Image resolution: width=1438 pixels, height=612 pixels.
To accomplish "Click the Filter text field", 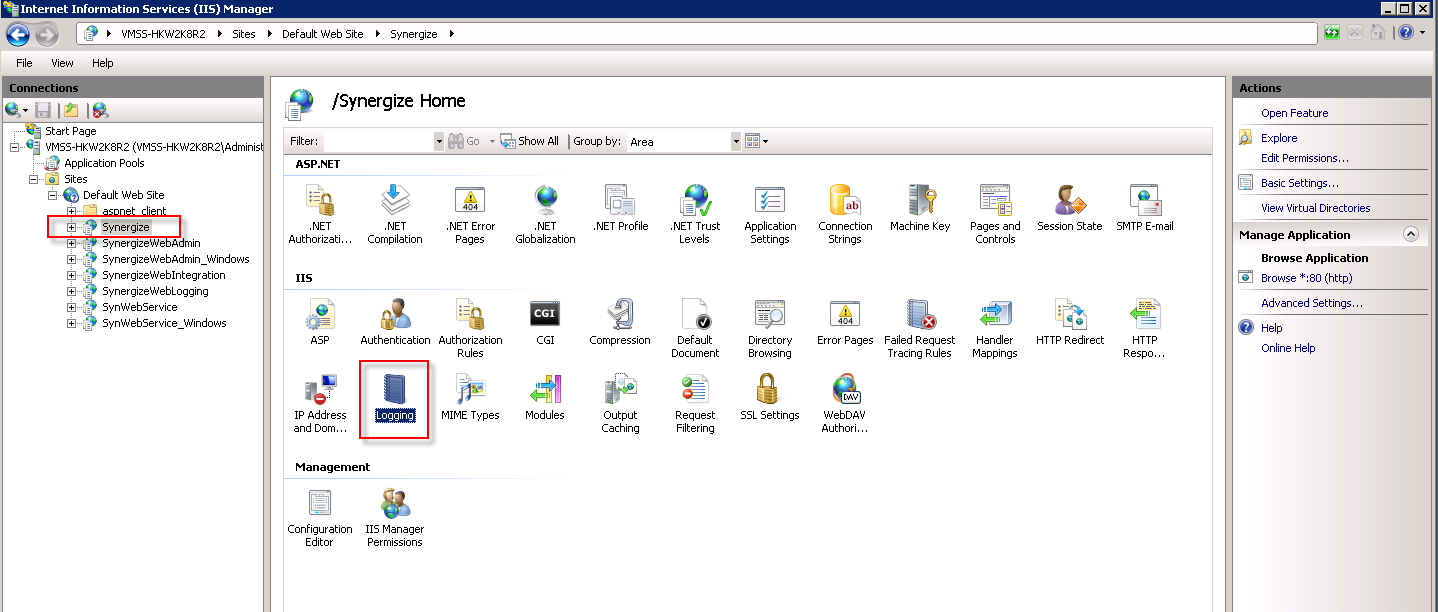I will pos(378,141).
